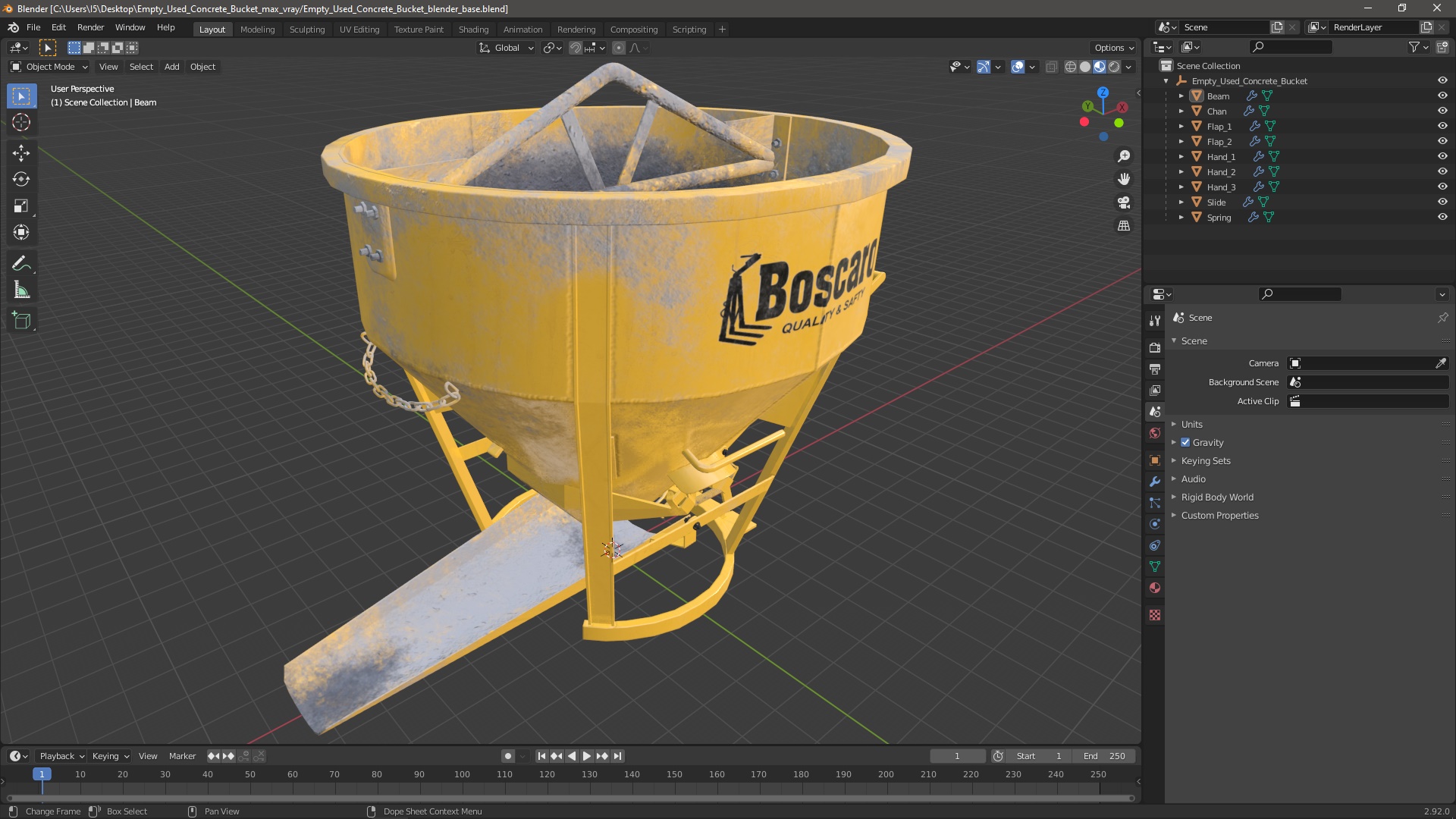The width and height of the screenshot is (1456, 819).
Task: Select the Scale tool
Action: tap(21, 206)
